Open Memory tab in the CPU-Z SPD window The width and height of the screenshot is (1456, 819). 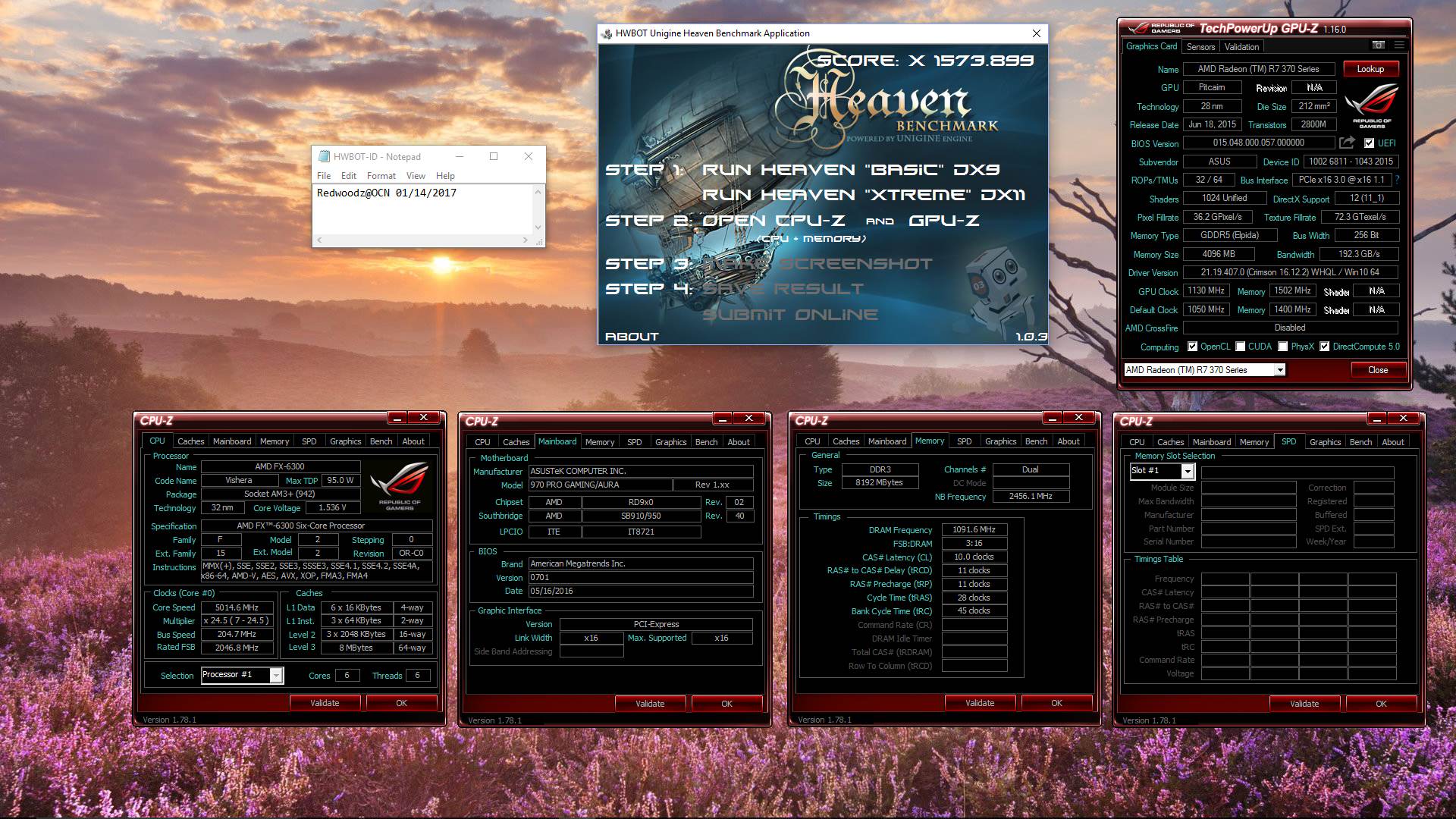pyautogui.click(x=1254, y=442)
